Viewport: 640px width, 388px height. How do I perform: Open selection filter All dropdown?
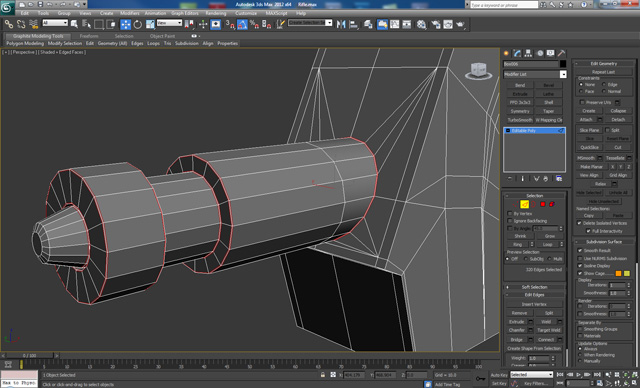[x=55, y=23]
